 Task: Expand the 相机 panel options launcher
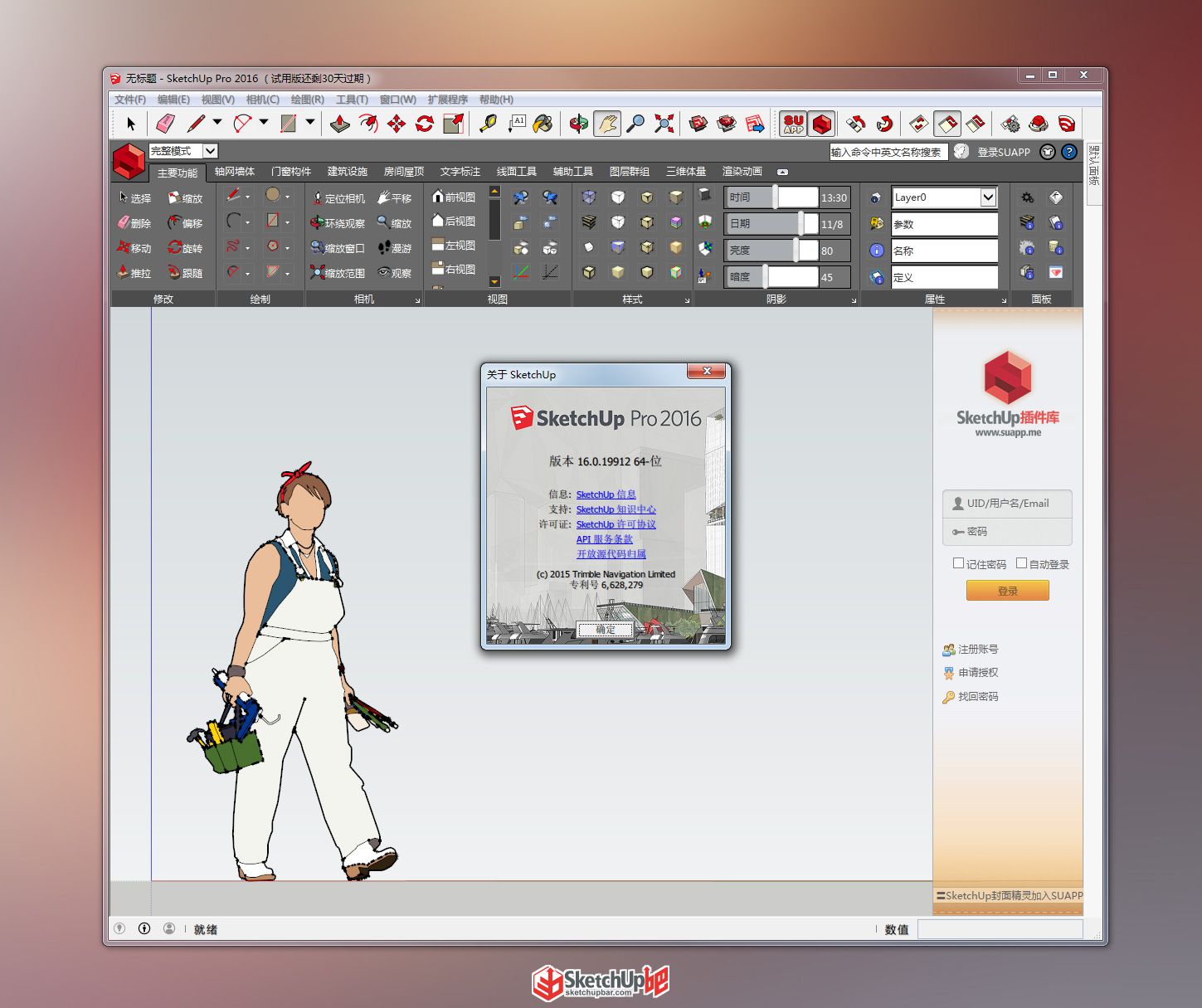[417, 300]
